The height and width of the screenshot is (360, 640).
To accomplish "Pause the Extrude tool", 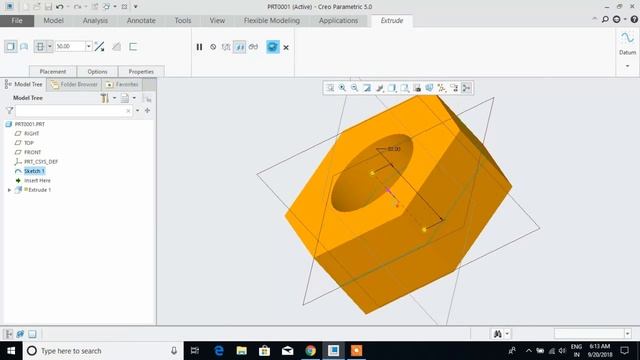I will click(x=199, y=47).
